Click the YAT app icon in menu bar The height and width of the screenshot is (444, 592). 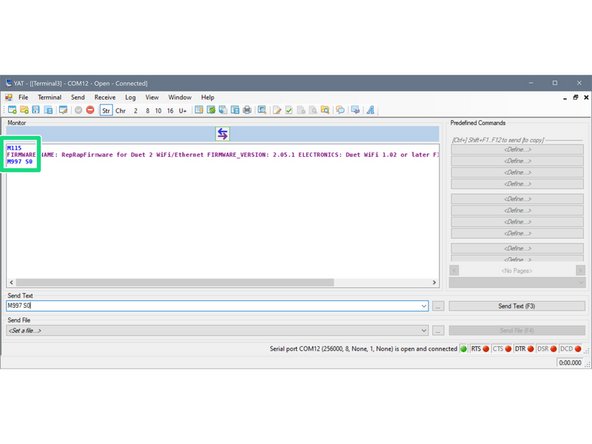pos(9,97)
